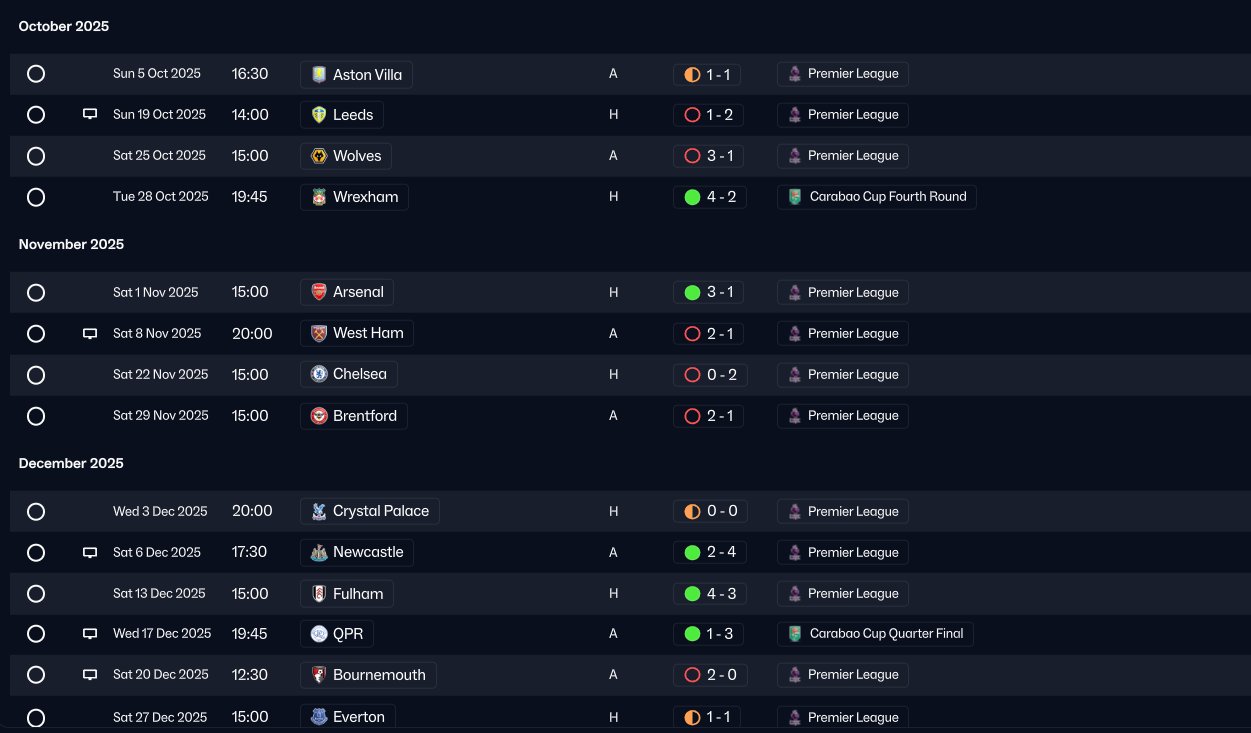Click the TV icon beside West Ham fixture
Image resolution: width=1251 pixels, height=733 pixels.
(90, 334)
